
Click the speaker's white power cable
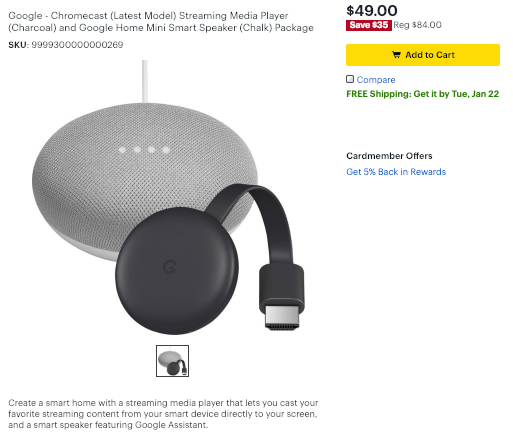pyautogui.click(x=145, y=81)
